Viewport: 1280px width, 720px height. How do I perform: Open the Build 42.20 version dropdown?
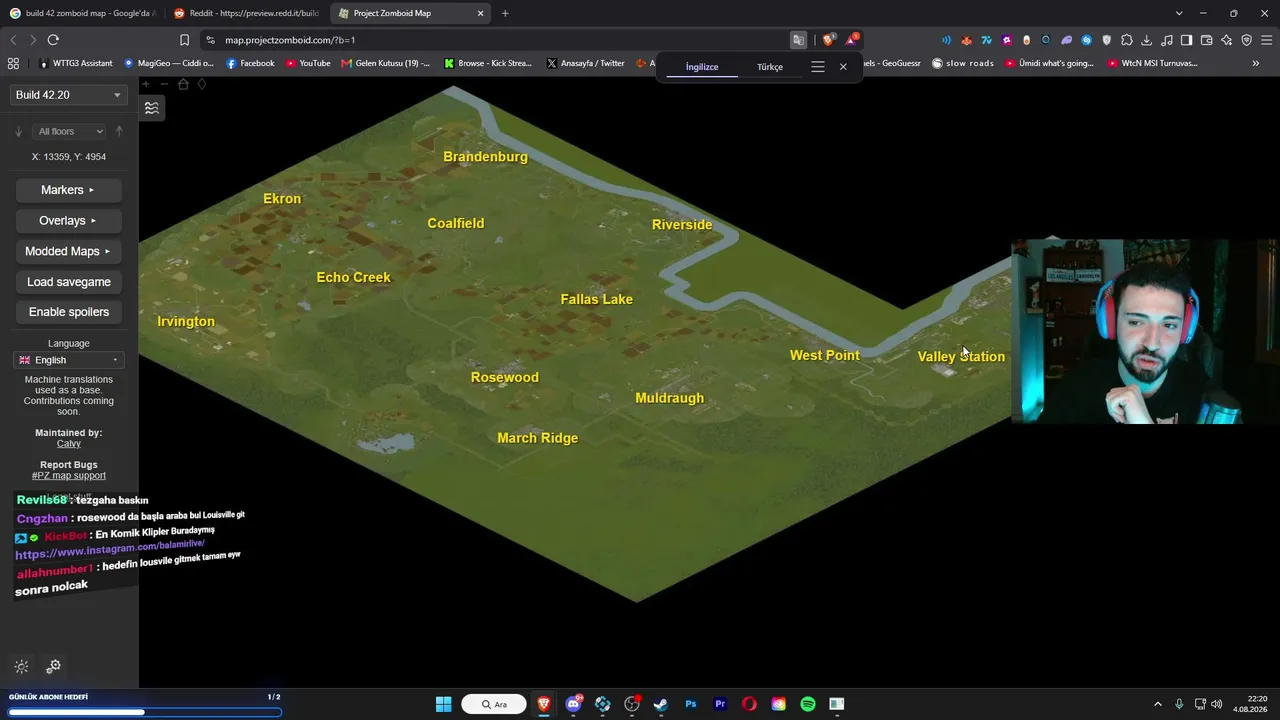[x=68, y=95]
